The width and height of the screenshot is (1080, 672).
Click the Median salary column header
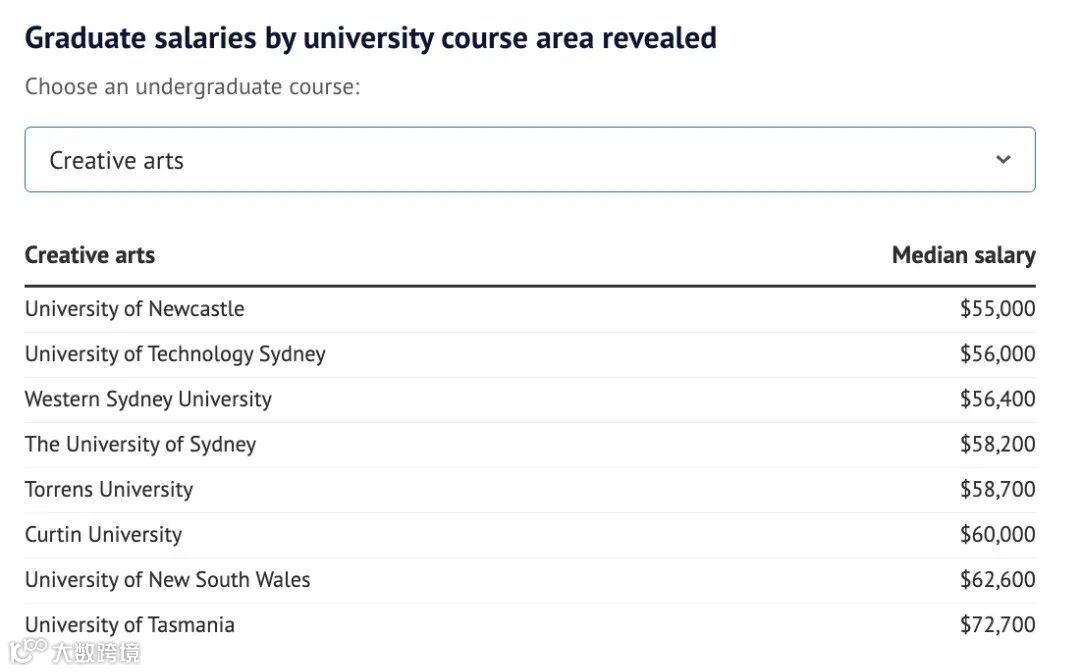964,255
